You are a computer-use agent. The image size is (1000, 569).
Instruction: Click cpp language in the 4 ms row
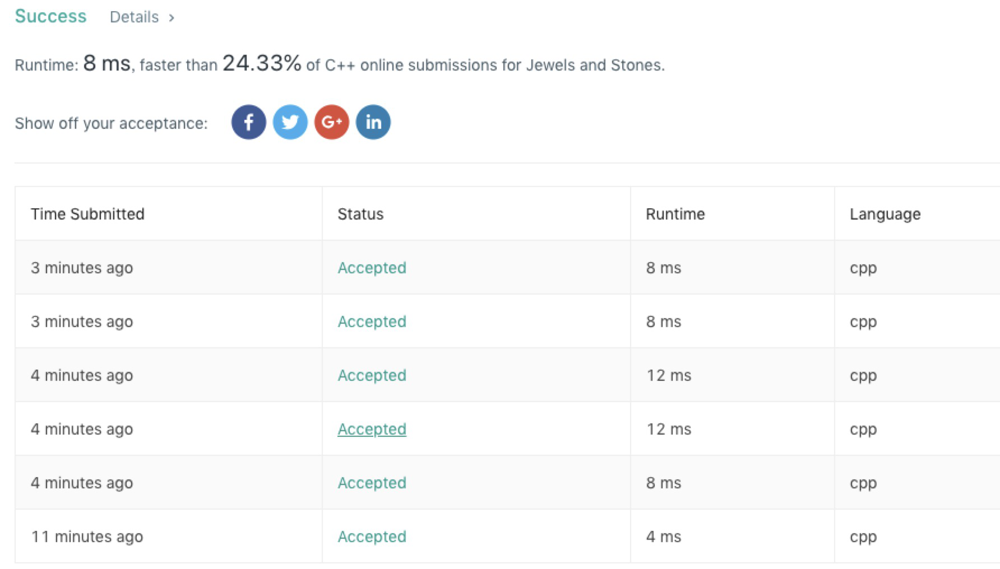click(x=863, y=537)
